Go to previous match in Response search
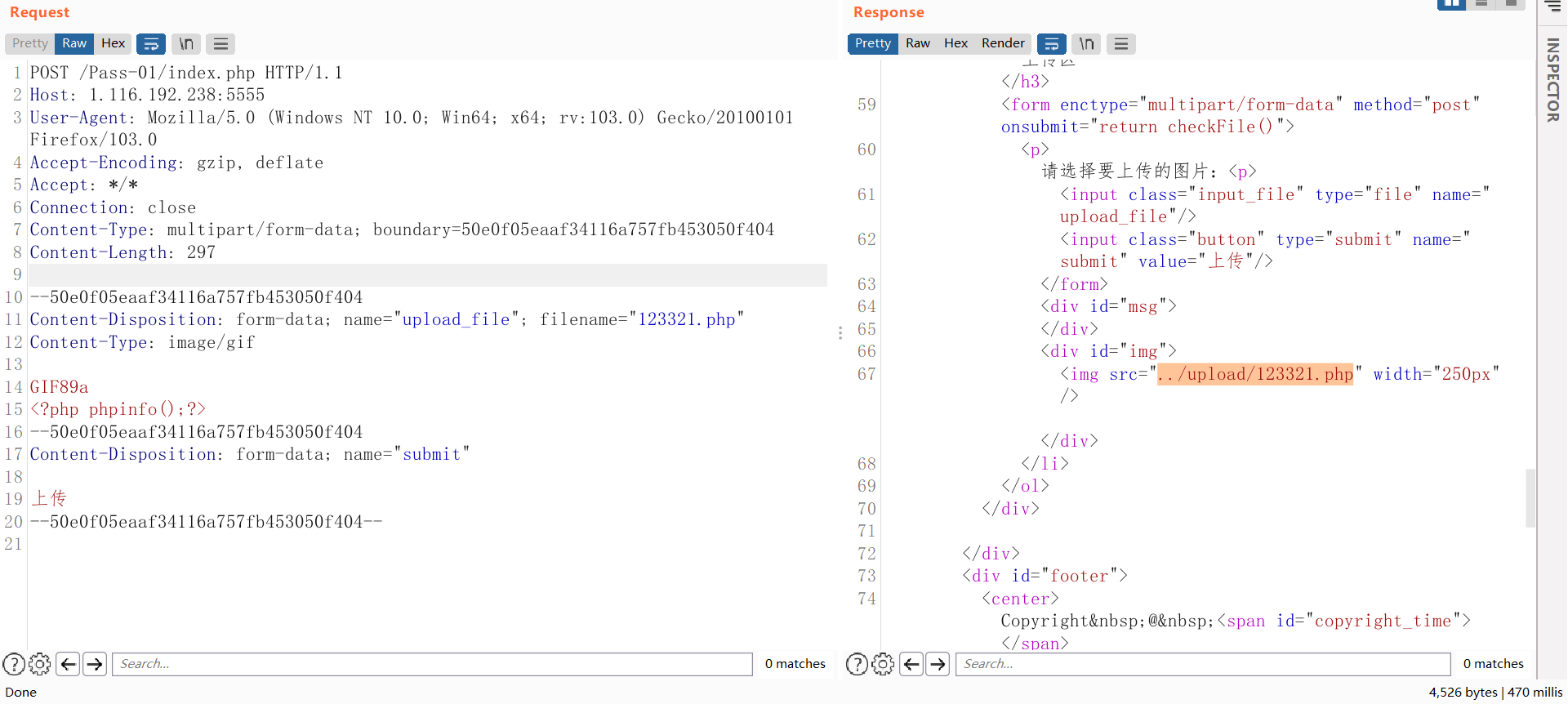This screenshot has width=1568, height=704. [x=911, y=664]
